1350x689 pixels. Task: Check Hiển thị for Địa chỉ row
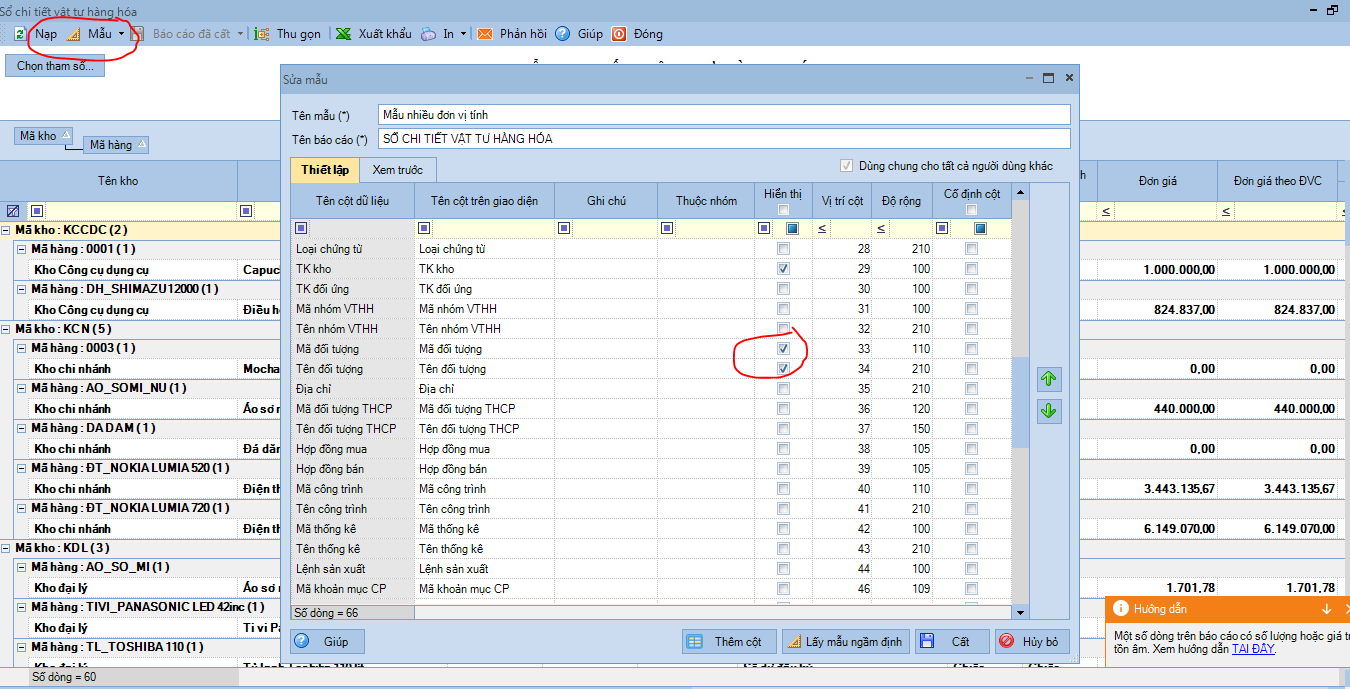(x=783, y=389)
